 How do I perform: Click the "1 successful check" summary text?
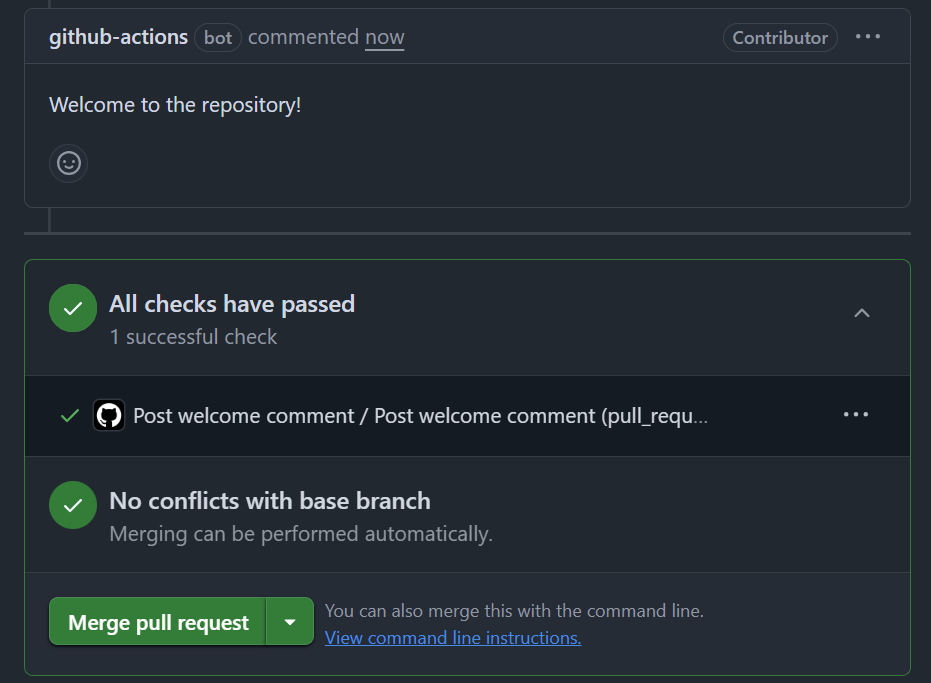[x=193, y=337]
